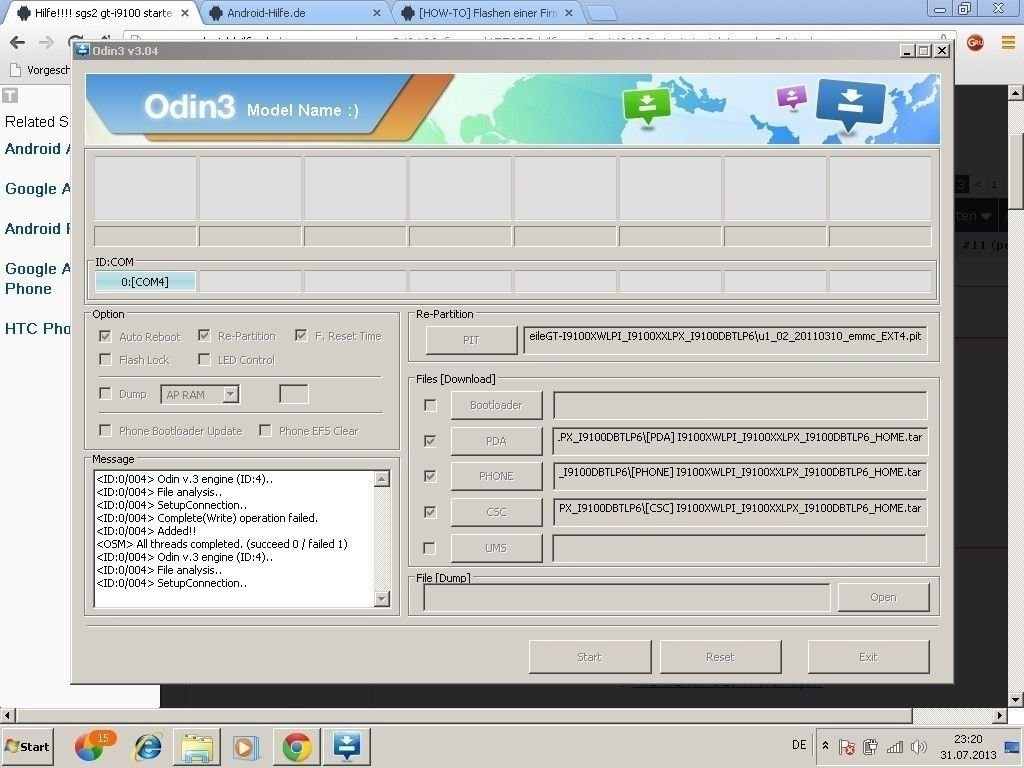Tick the Bootloader file checkbox
Screen dimensions: 1024x768
pos(430,406)
